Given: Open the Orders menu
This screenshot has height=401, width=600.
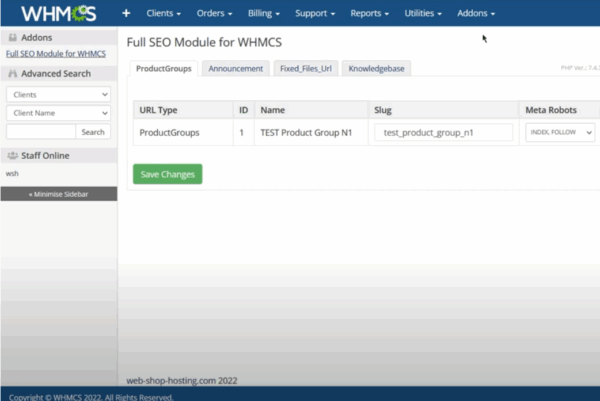Looking at the screenshot, I should pyautogui.click(x=214, y=14).
